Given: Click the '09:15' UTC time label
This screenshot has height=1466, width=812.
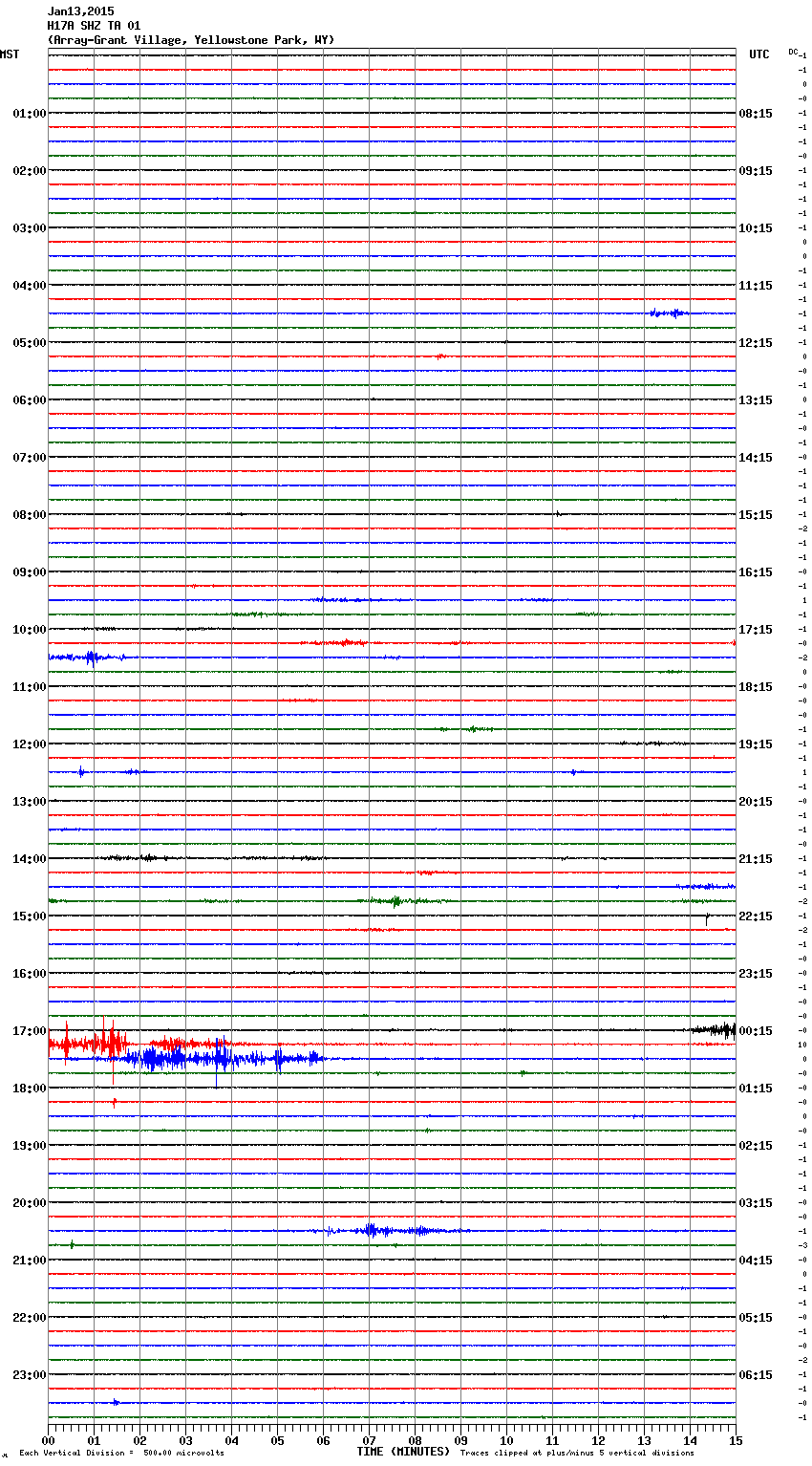Looking at the screenshot, I should point(756,171).
